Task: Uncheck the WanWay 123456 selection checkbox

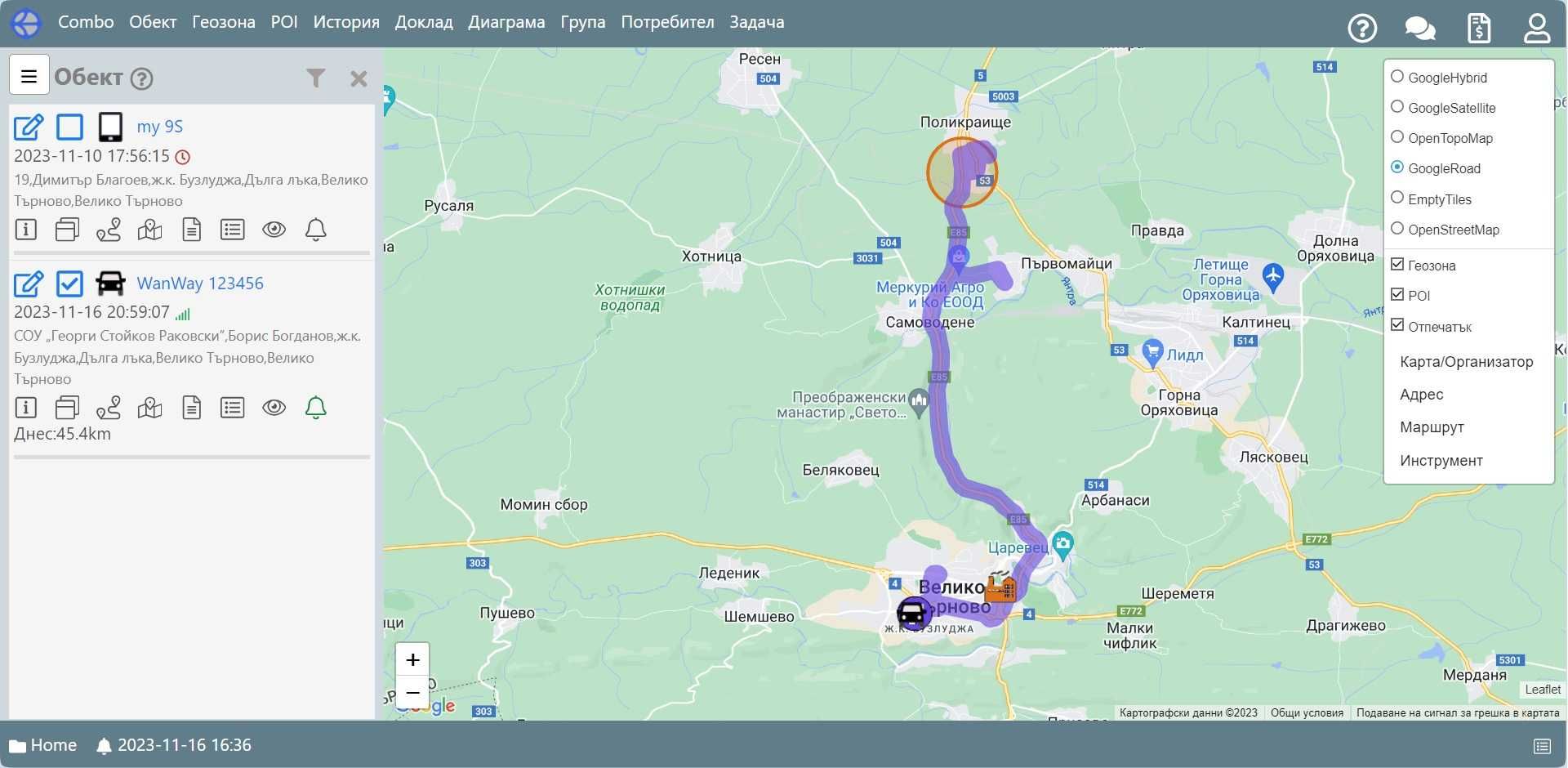Action: (x=69, y=284)
